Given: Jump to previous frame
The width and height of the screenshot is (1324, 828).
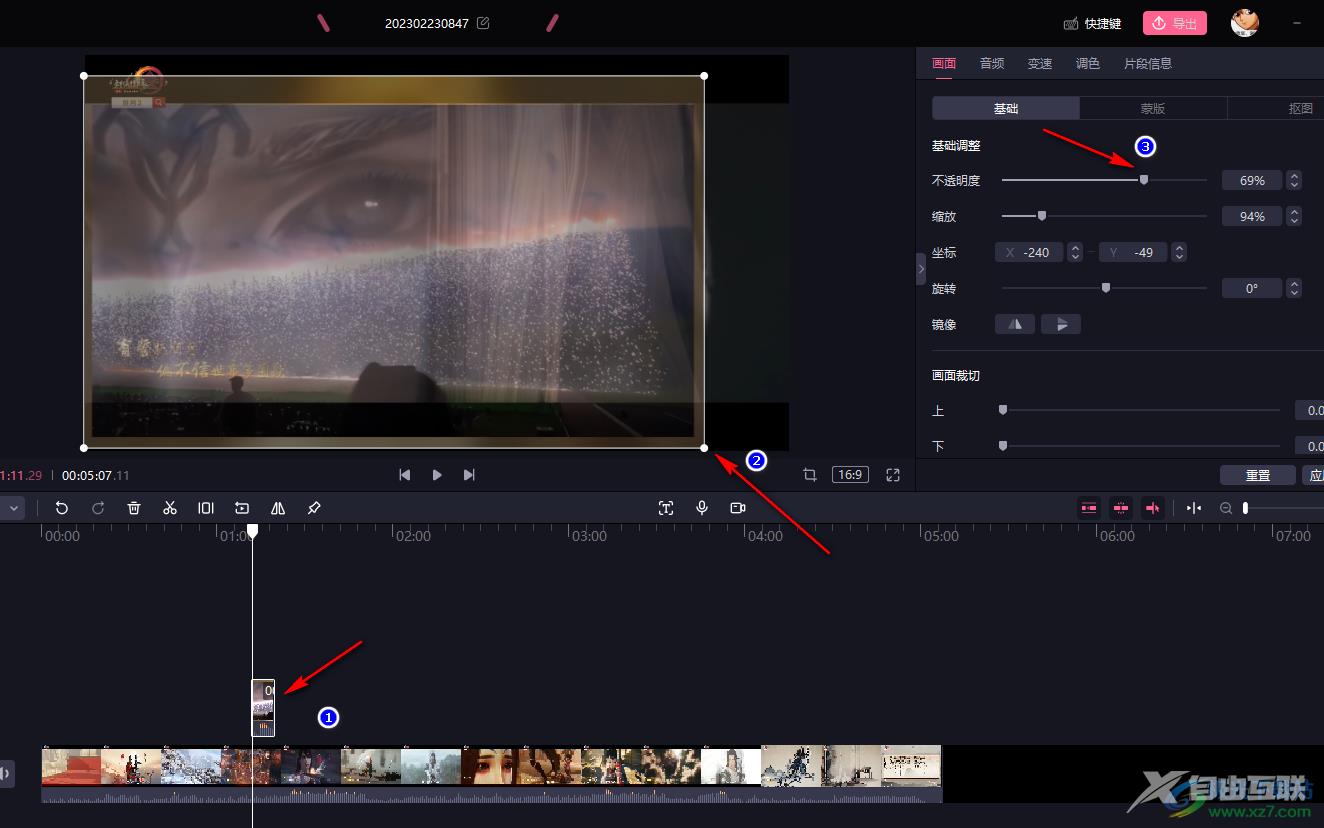Looking at the screenshot, I should [x=405, y=475].
